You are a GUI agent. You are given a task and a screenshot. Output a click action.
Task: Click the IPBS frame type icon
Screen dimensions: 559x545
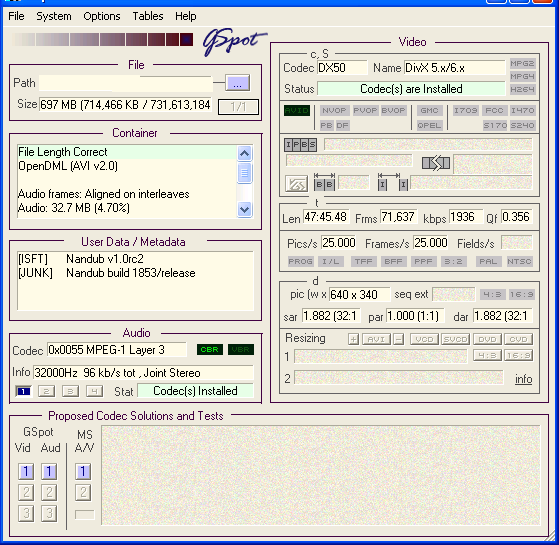300,145
